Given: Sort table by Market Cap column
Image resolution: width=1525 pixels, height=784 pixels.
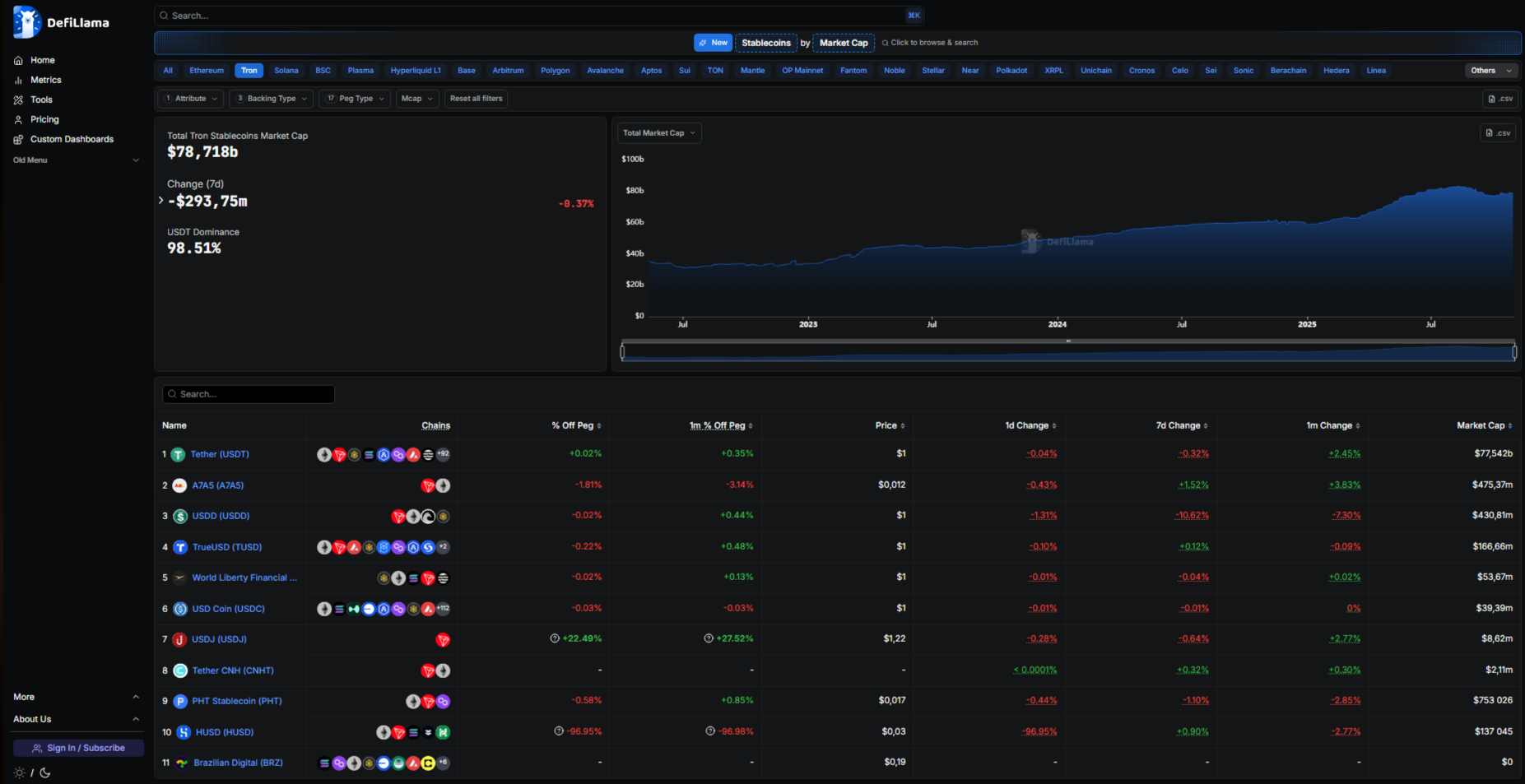Looking at the screenshot, I should 1484,425.
